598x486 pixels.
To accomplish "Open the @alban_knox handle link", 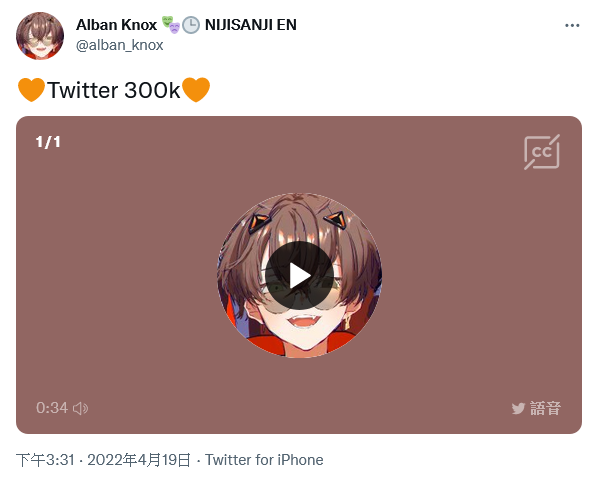I will pyautogui.click(x=119, y=45).
